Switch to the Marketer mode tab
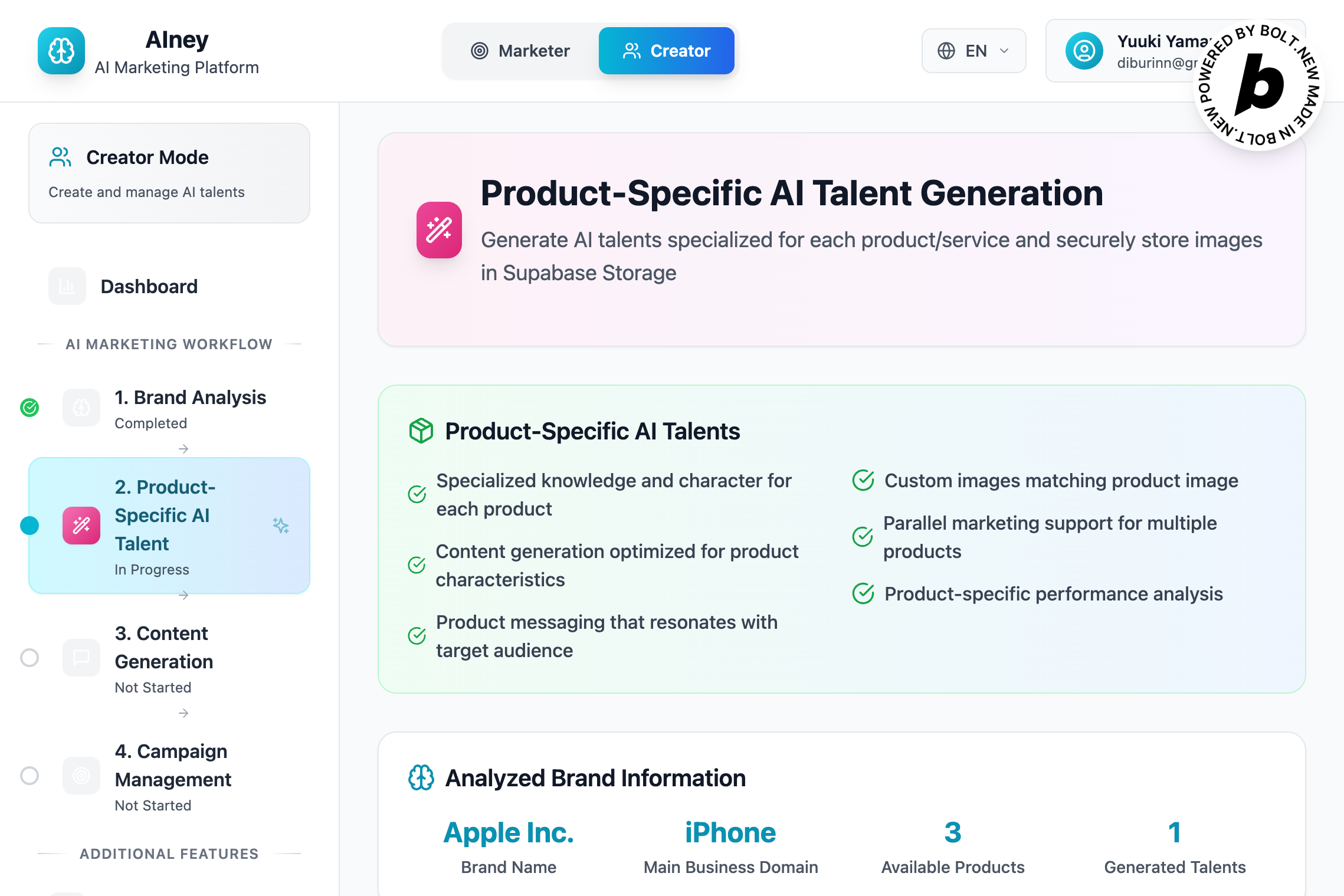This screenshot has width=1344, height=896. coord(520,51)
